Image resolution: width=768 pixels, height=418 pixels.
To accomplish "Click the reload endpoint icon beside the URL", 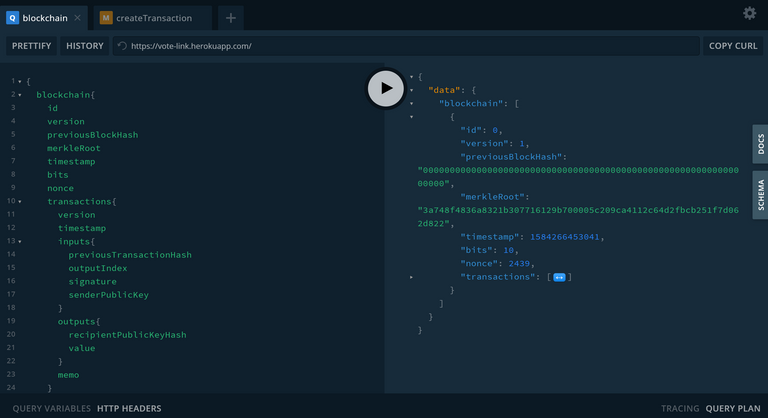I will pyautogui.click(x=122, y=46).
